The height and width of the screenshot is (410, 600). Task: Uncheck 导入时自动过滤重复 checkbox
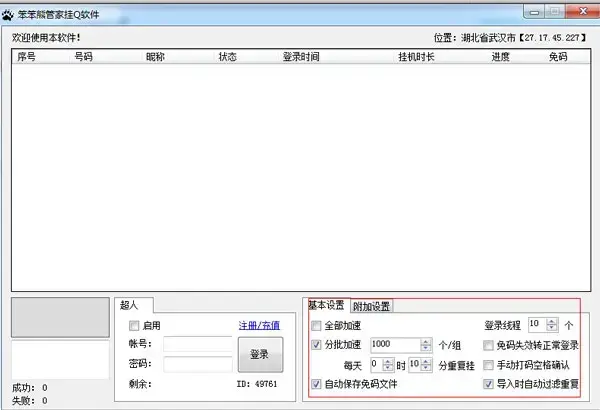click(x=488, y=384)
